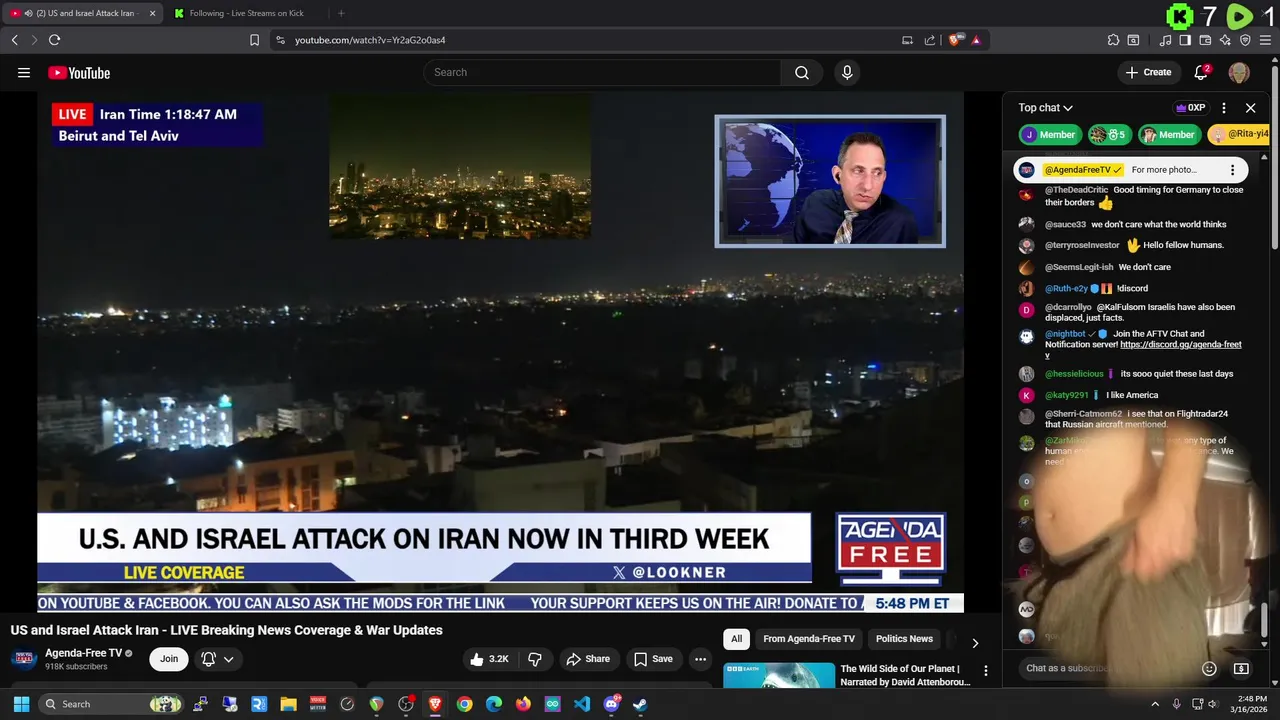
Task: Open The Wild Side of Our Planet thumbnail
Action: (779, 676)
